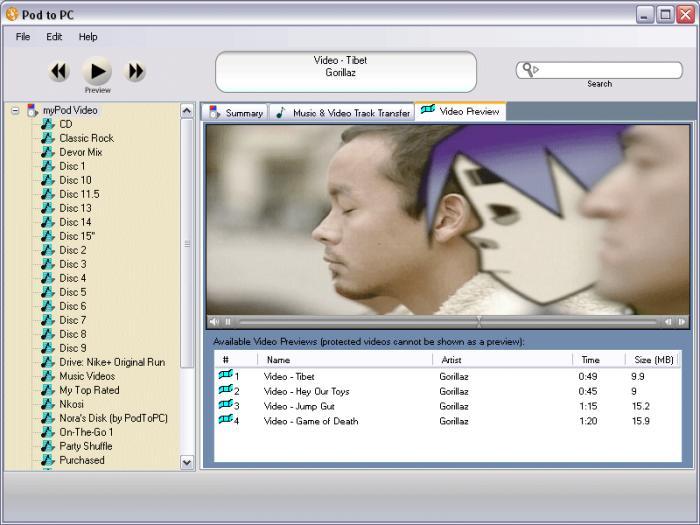The width and height of the screenshot is (700, 525).
Task: Sort video list by Artist column
Action: coord(502,359)
